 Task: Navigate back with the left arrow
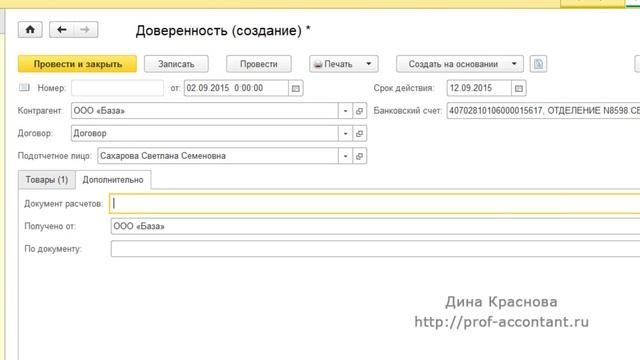click(62, 30)
